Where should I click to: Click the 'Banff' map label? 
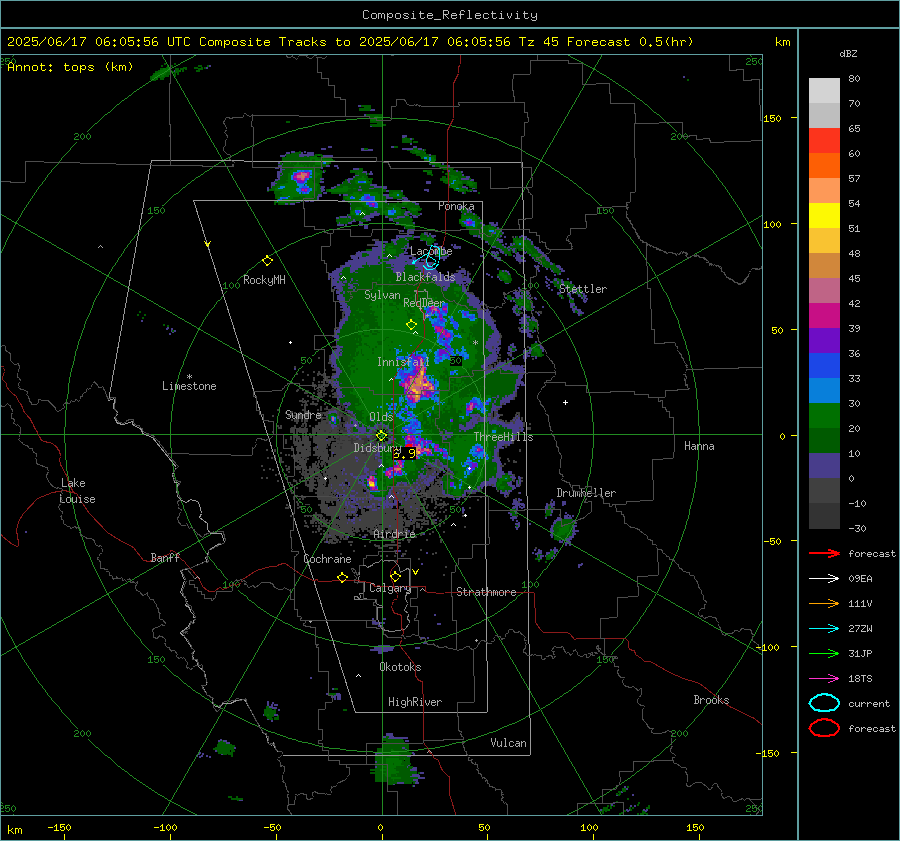point(165,557)
